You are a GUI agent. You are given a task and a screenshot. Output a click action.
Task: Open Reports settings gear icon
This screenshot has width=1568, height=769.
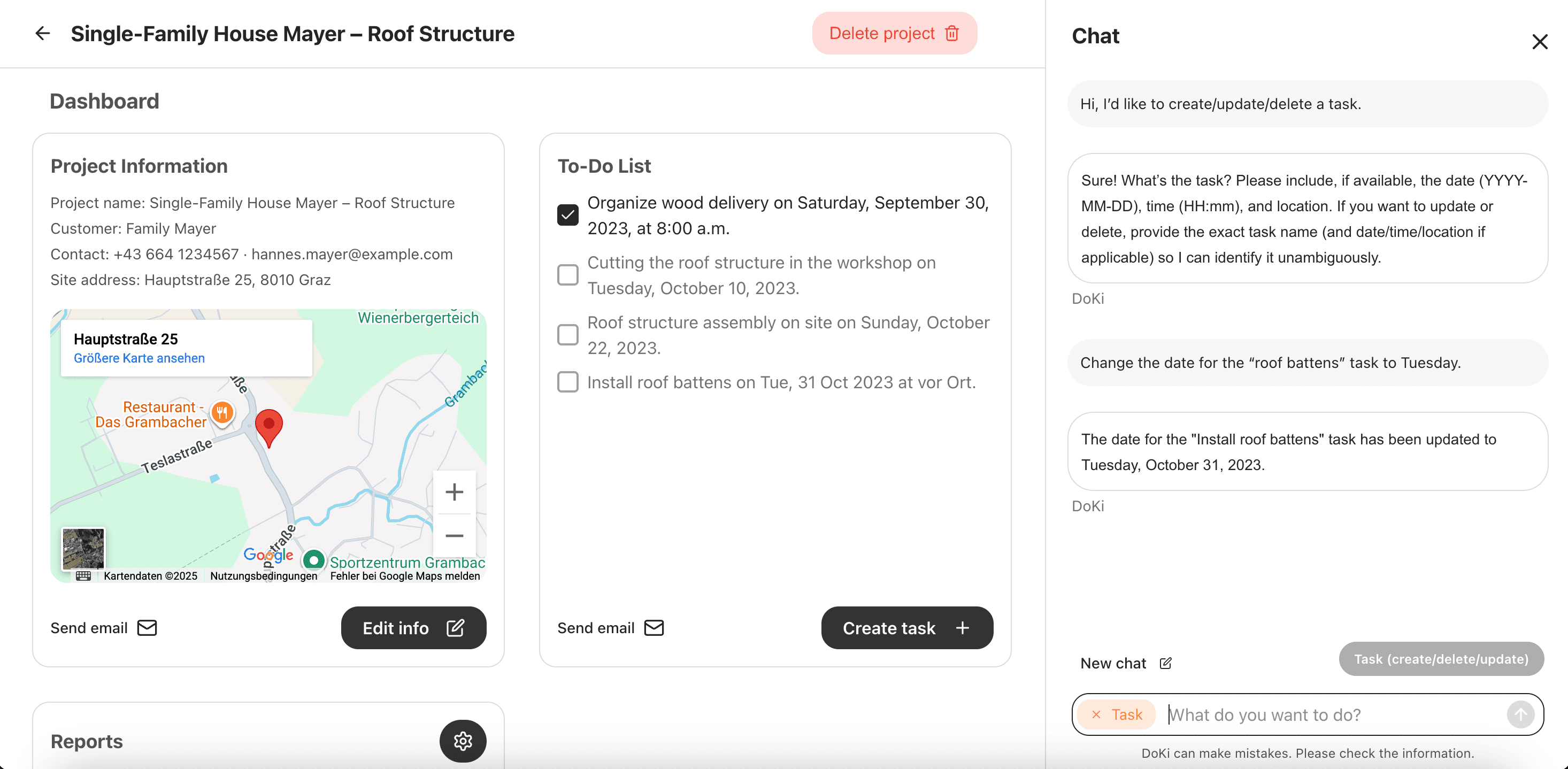[x=463, y=741]
